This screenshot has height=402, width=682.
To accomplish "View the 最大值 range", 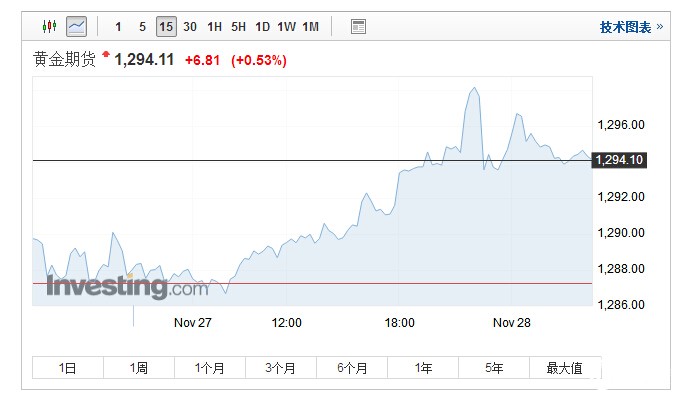I will (564, 368).
